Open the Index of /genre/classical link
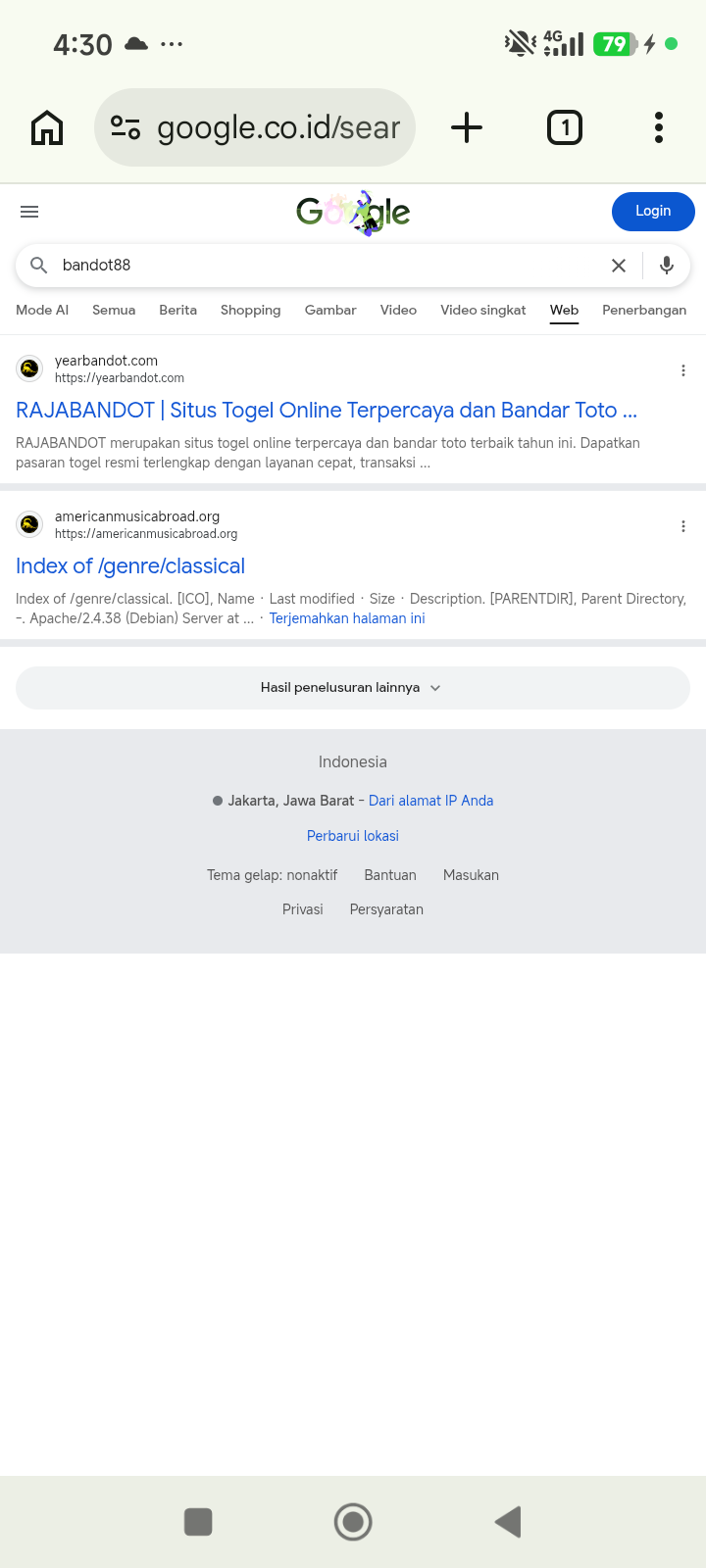This screenshot has height=1568, width=706. click(x=130, y=566)
